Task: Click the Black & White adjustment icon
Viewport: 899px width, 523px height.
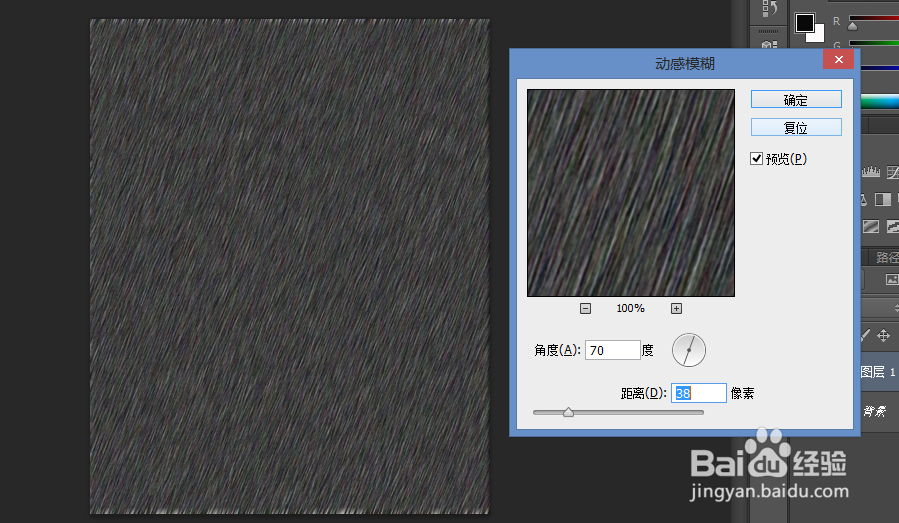Action: 882,199
